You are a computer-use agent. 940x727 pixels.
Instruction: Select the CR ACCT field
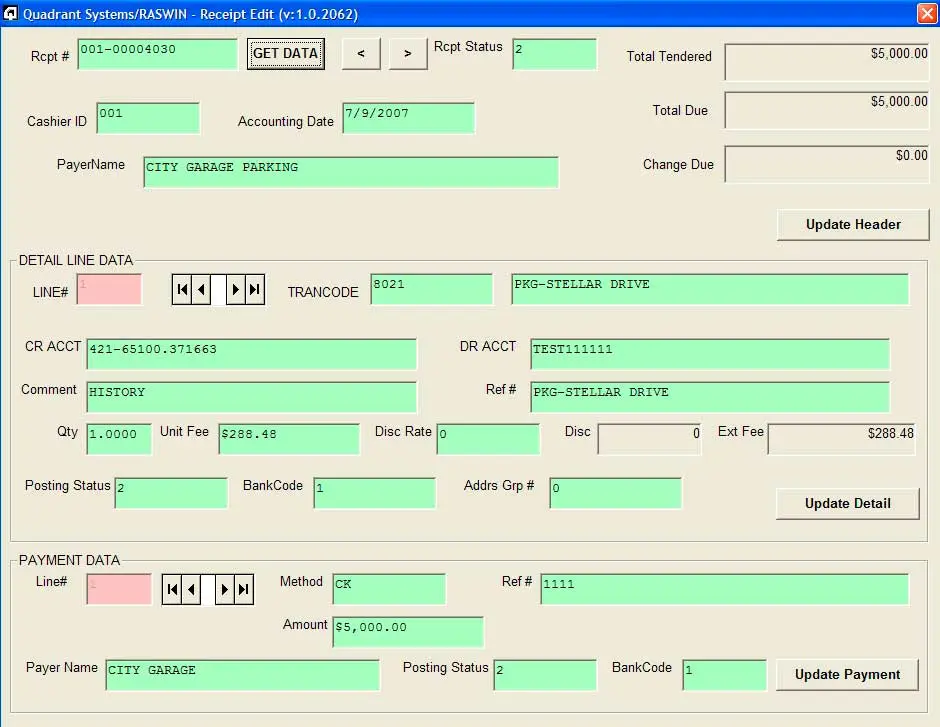(x=251, y=354)
